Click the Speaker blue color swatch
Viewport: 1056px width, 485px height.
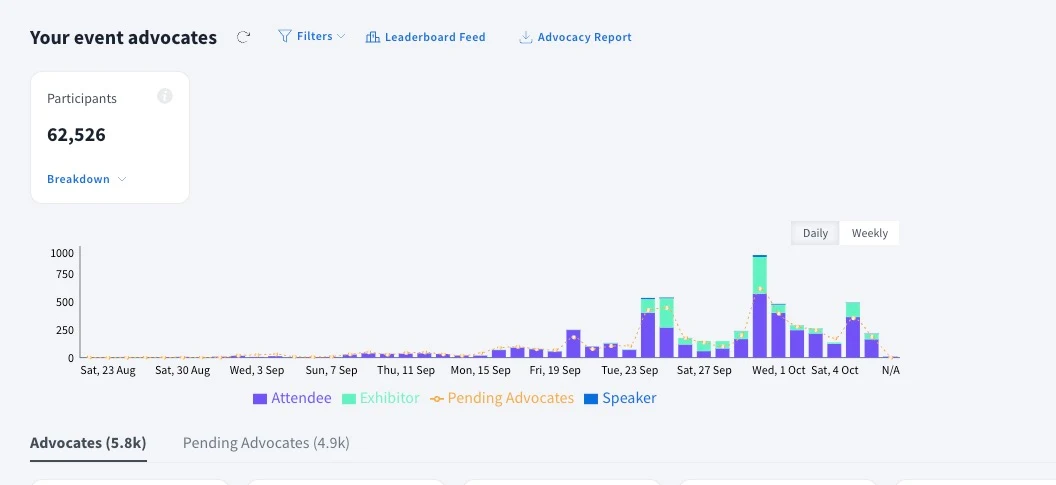click(590, 398)
